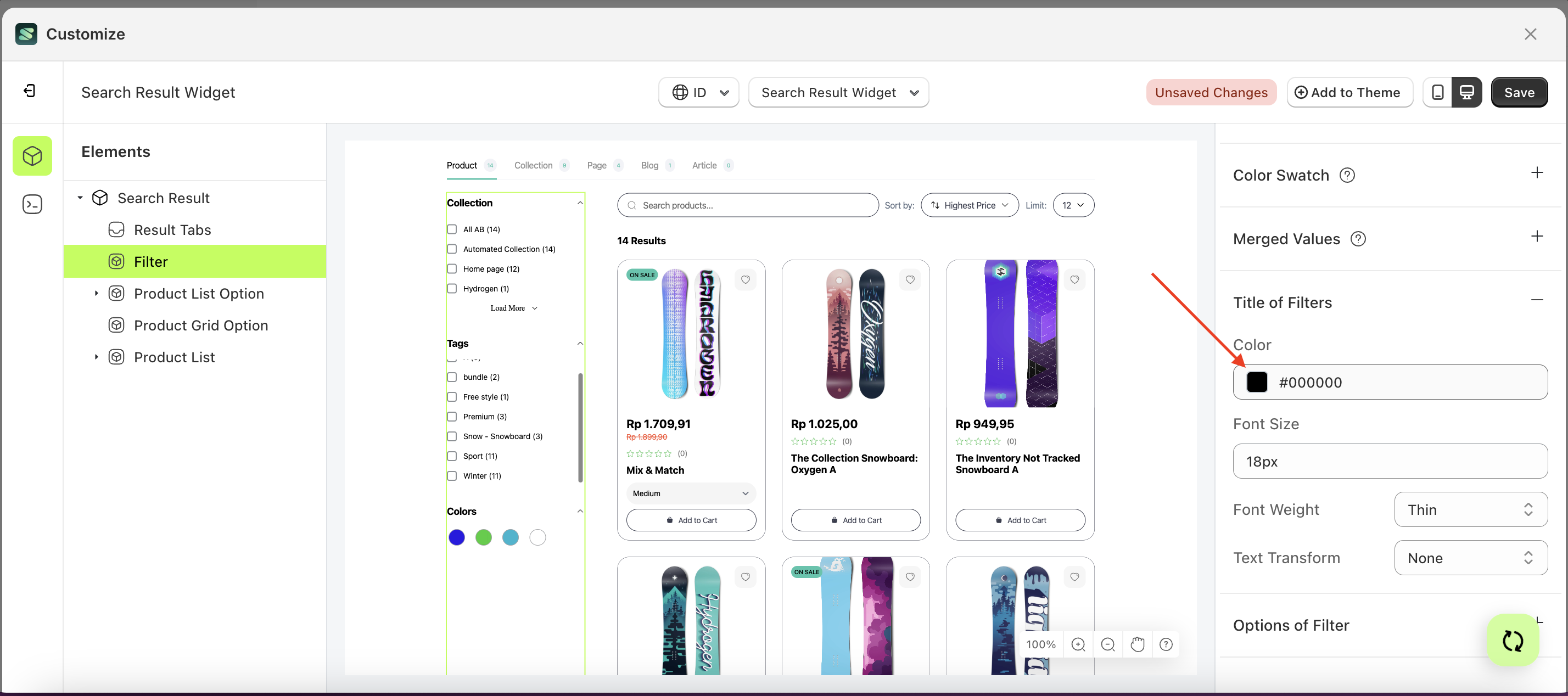Check the Home page collection filter
The width and height of the screenshot is (1568, 696).
point(452,268)
